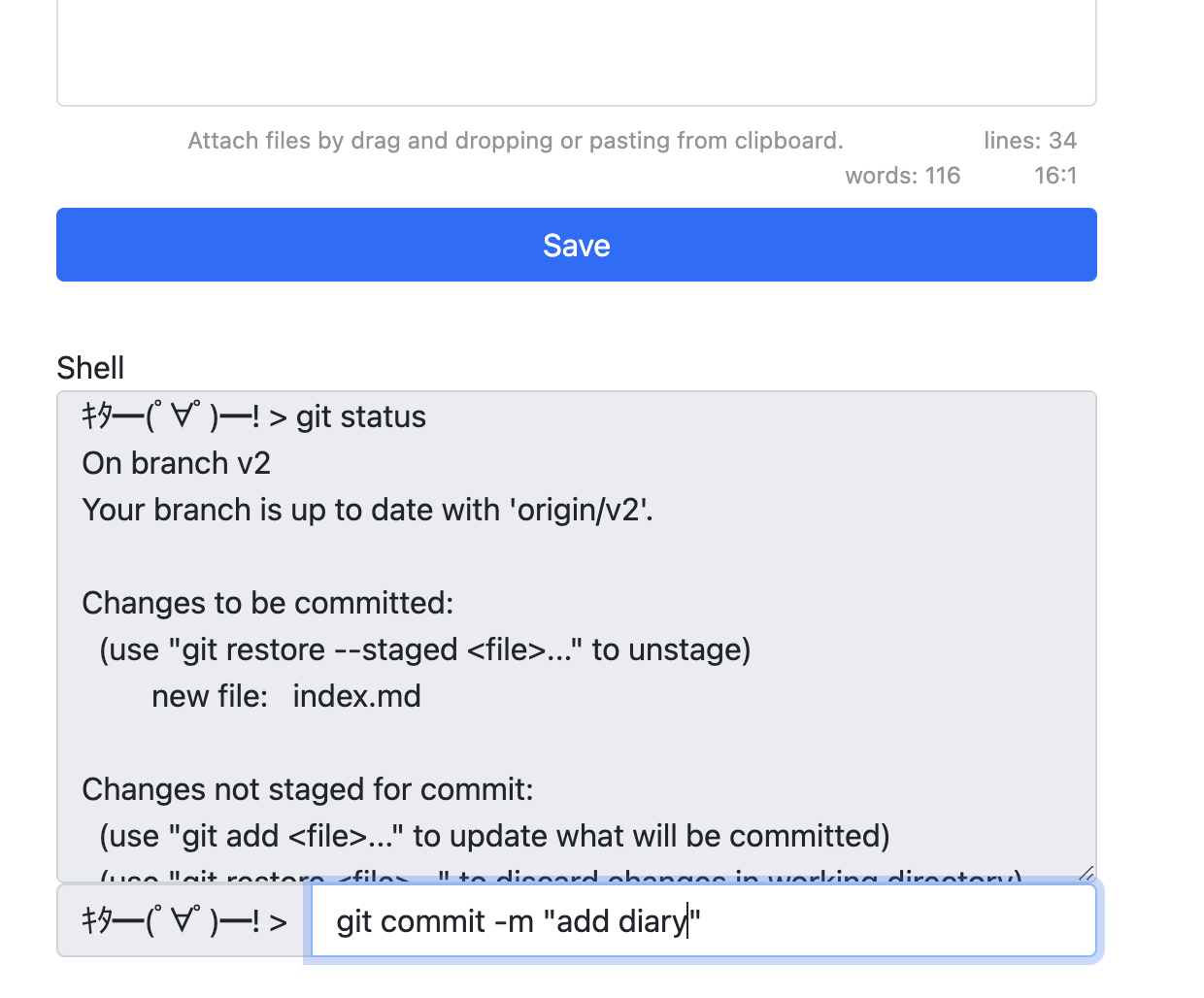Focus the shell command input field
The width and height of the screenshot is (1204, 998).
coord(703,920)
